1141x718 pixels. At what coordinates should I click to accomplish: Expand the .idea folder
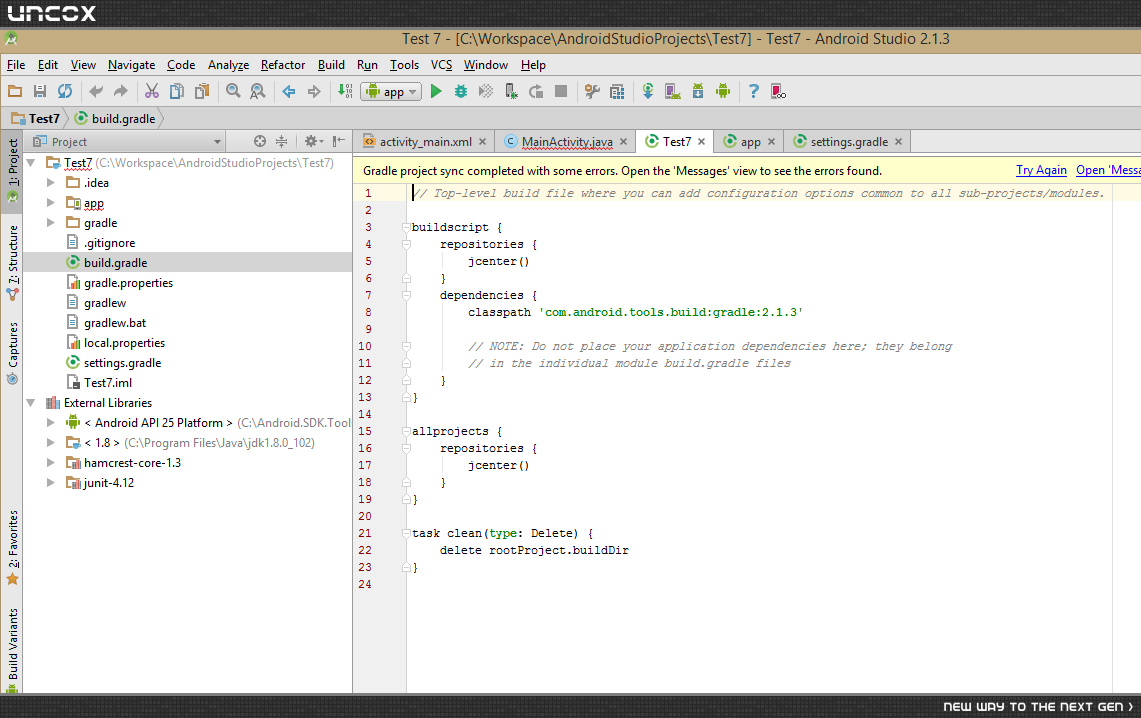(x=50, y=183)
